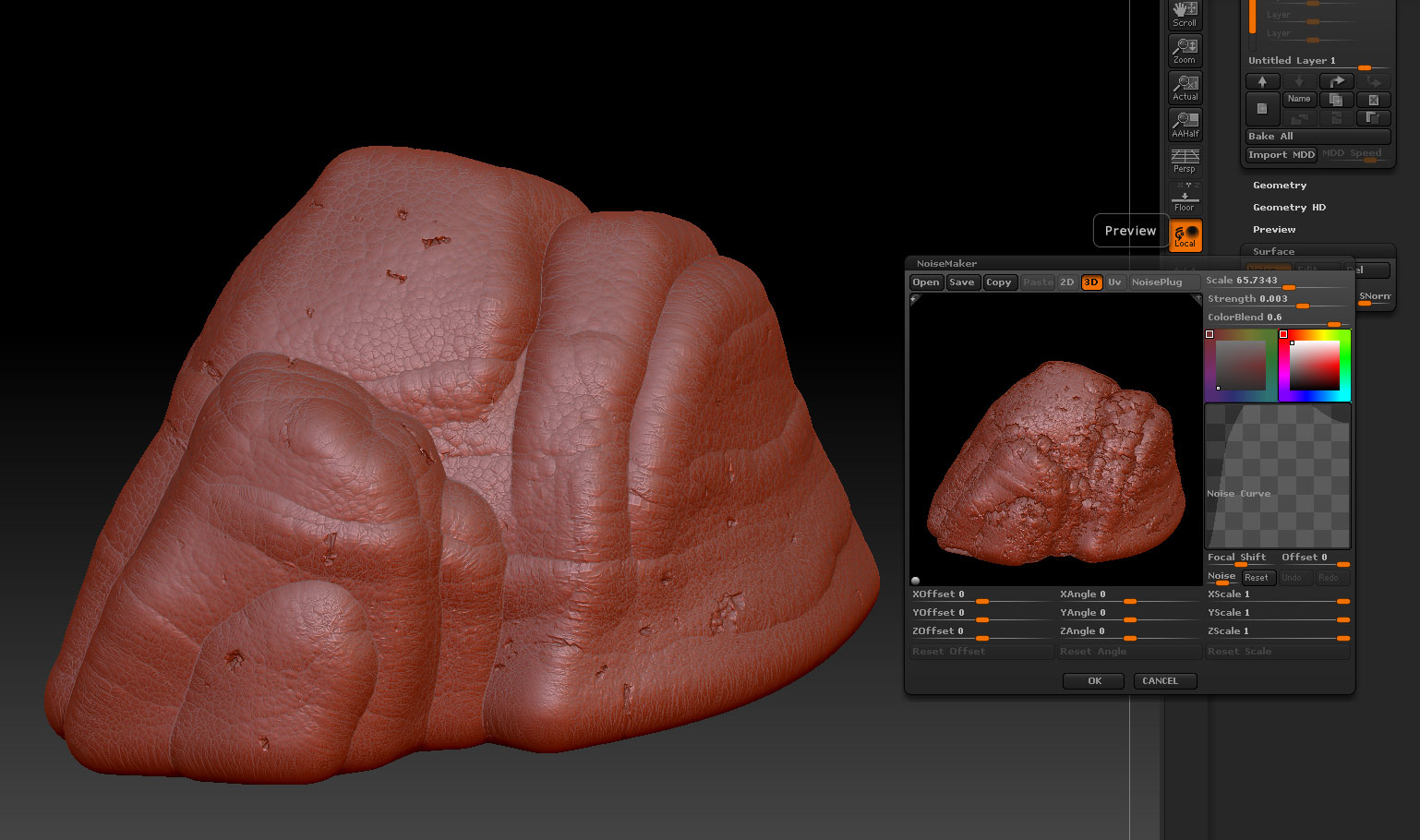
Task: Click Reset Angle button
Action: click(x=1129, y=652)
